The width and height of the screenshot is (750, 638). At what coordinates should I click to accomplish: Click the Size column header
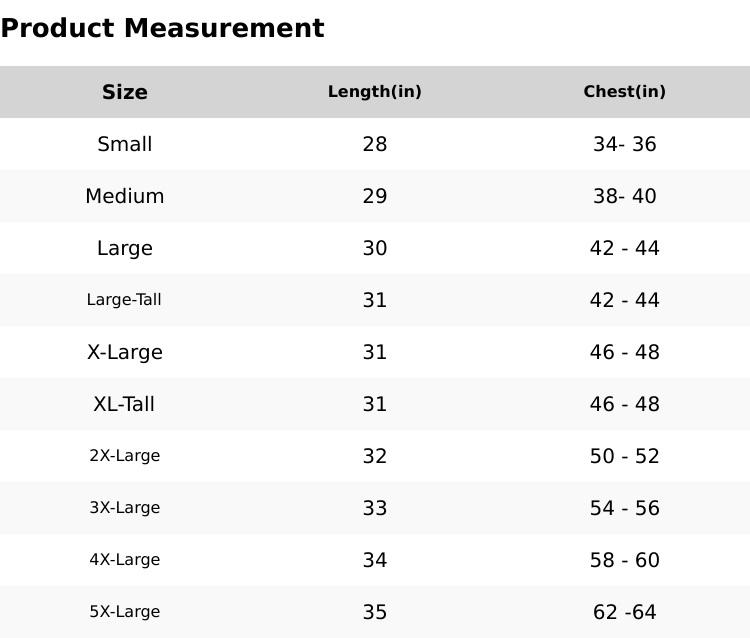125,92
